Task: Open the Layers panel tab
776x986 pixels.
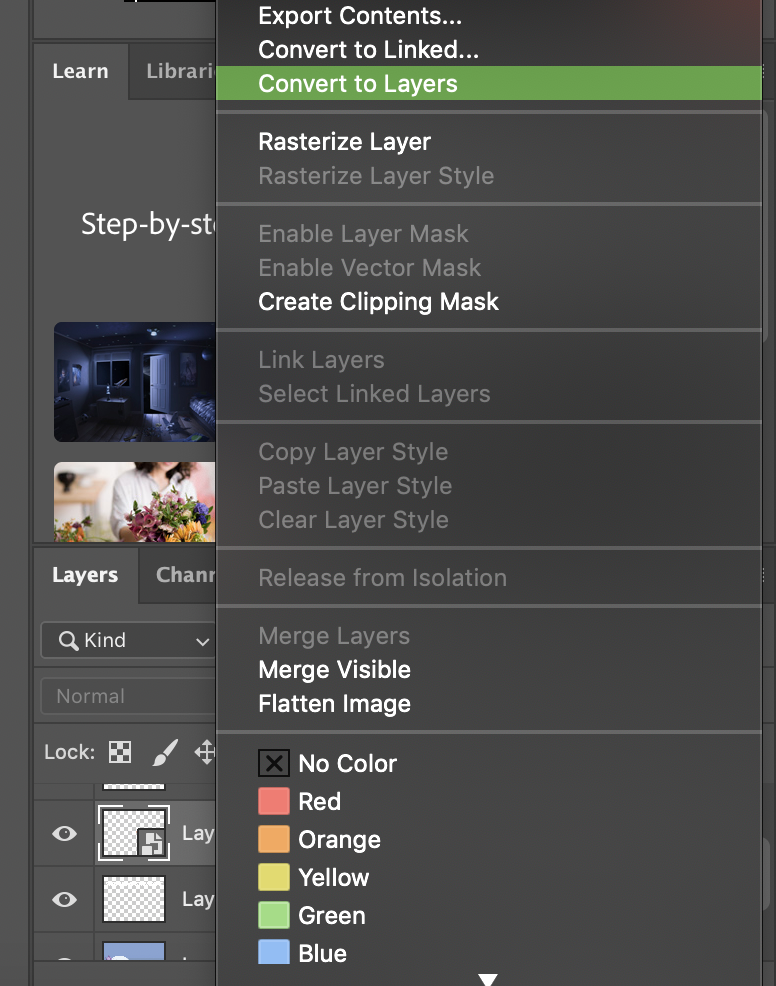Action: tap(85, 575)
